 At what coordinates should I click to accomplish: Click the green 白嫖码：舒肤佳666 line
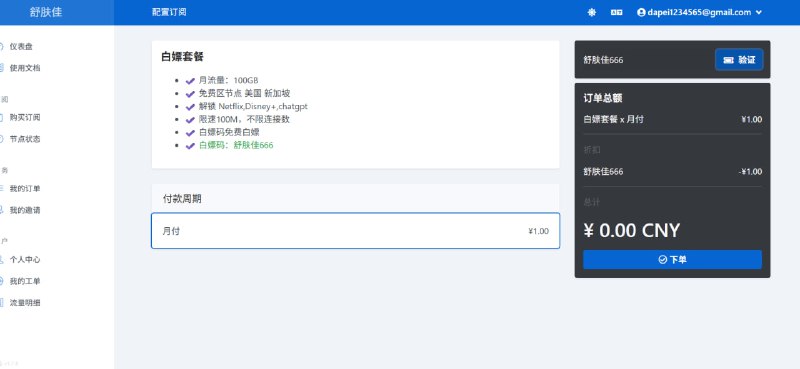click(236, 145)
